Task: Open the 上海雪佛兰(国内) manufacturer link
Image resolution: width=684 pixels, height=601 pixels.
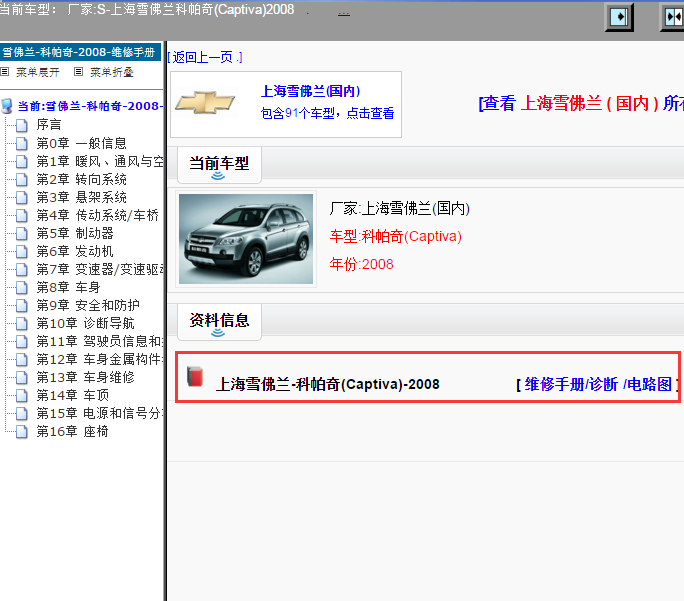Action: pyautogui.click(x=310, y=91)
